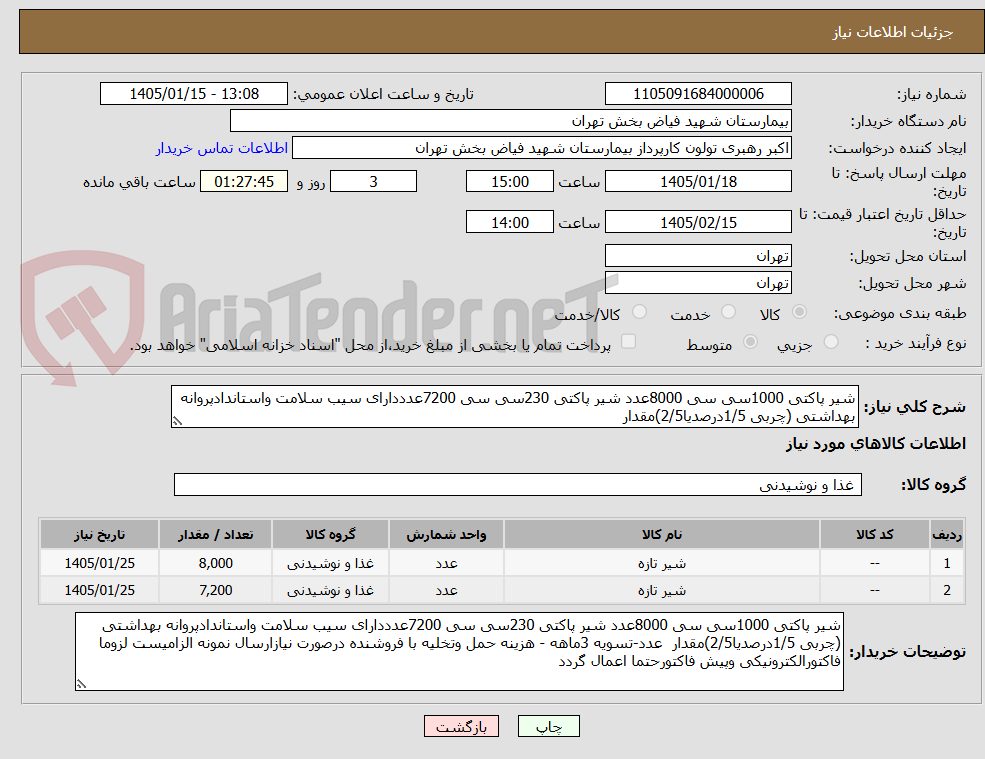This screenshot has width=985, height=759.
Task: Open اطلاعات تماس خریدار link
Action: [222, 148]
